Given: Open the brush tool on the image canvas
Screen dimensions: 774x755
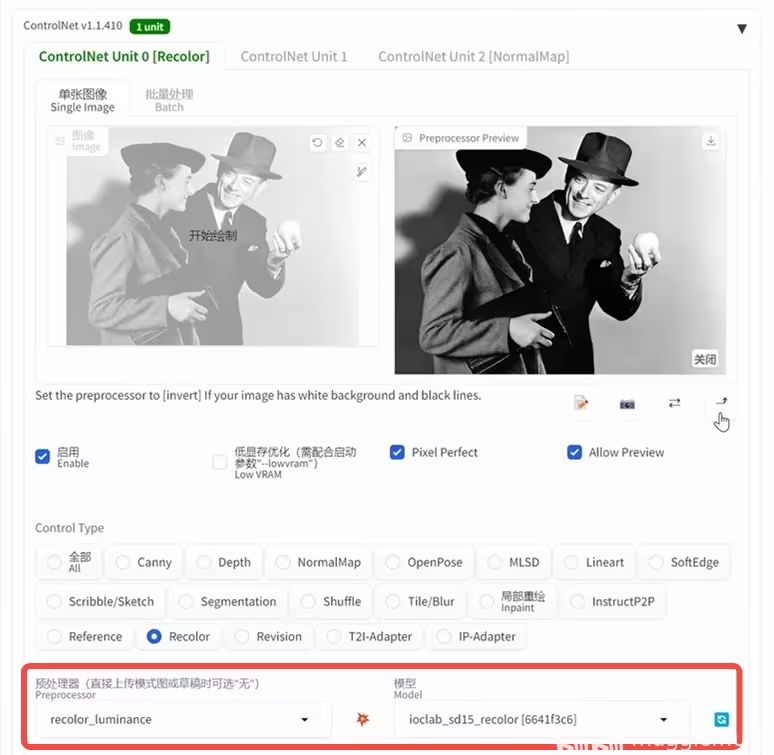Looking at the screenshot, I should pos(362,172).
